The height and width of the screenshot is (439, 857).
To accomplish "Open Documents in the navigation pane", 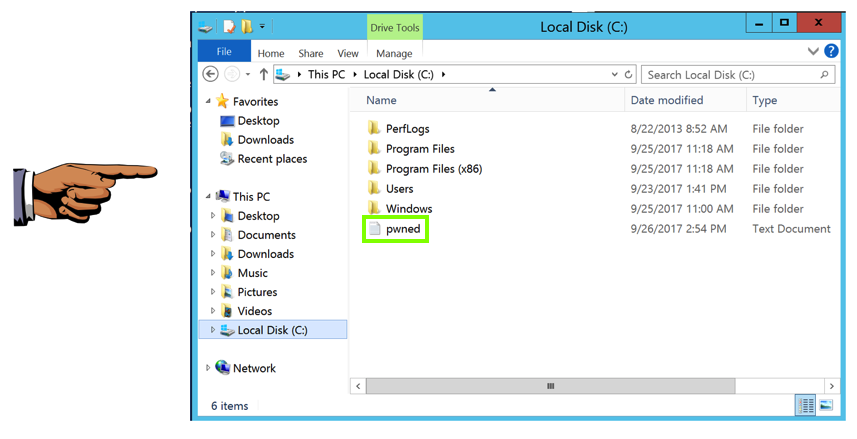I will (x=266, y=235).
